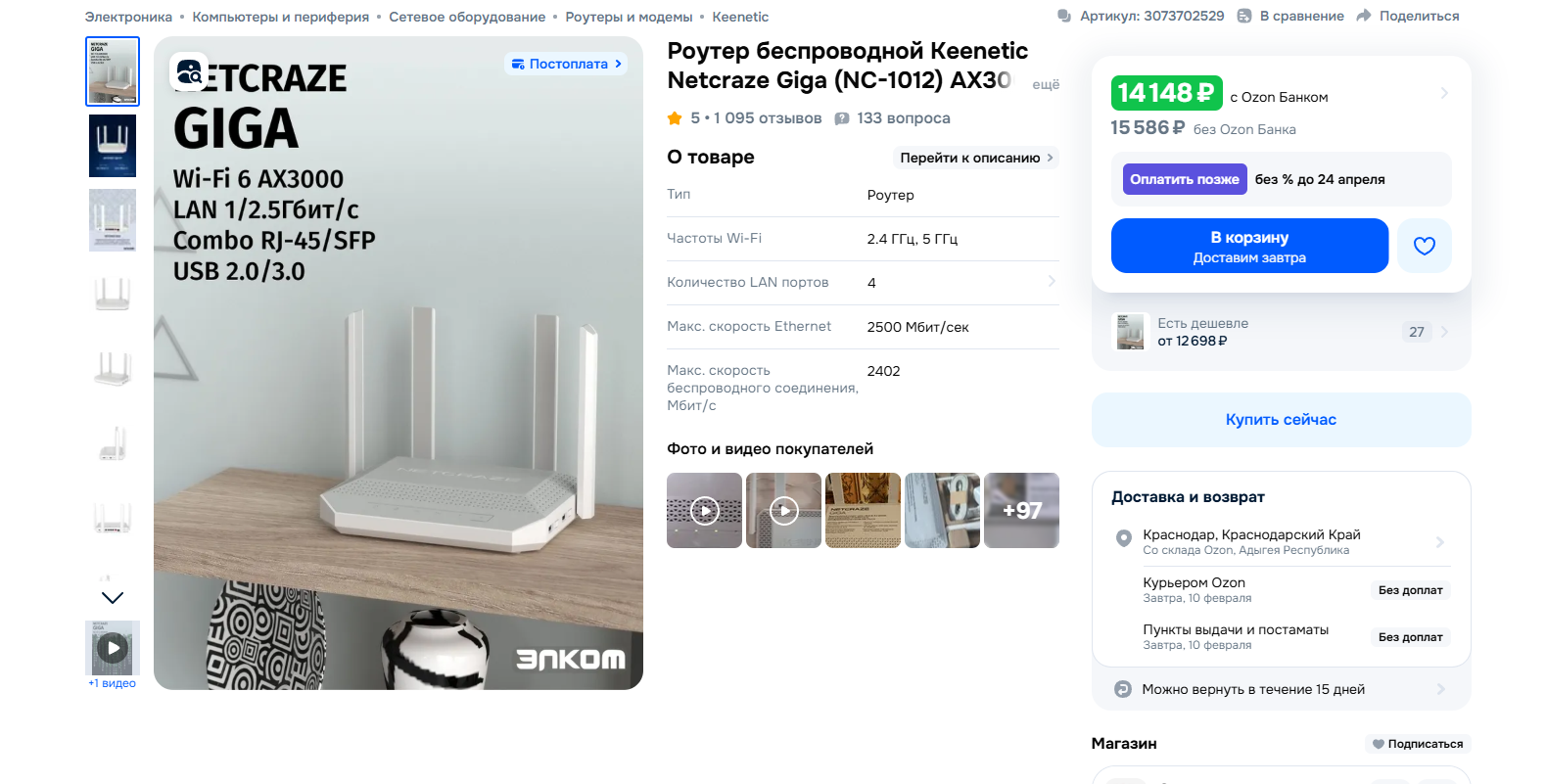Click the Купить сейчас button
The image size is (1546, 784).
tap(1281, 420)
